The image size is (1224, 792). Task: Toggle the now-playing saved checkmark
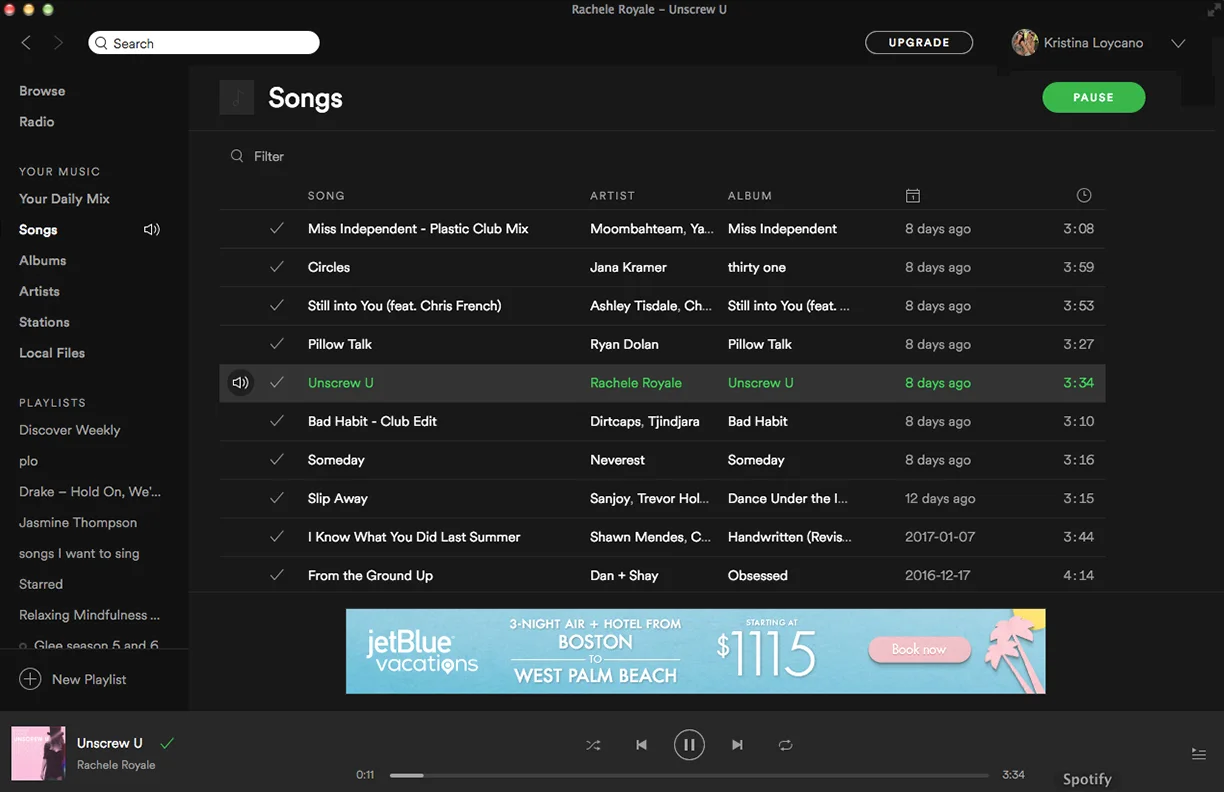click(167, 743)
